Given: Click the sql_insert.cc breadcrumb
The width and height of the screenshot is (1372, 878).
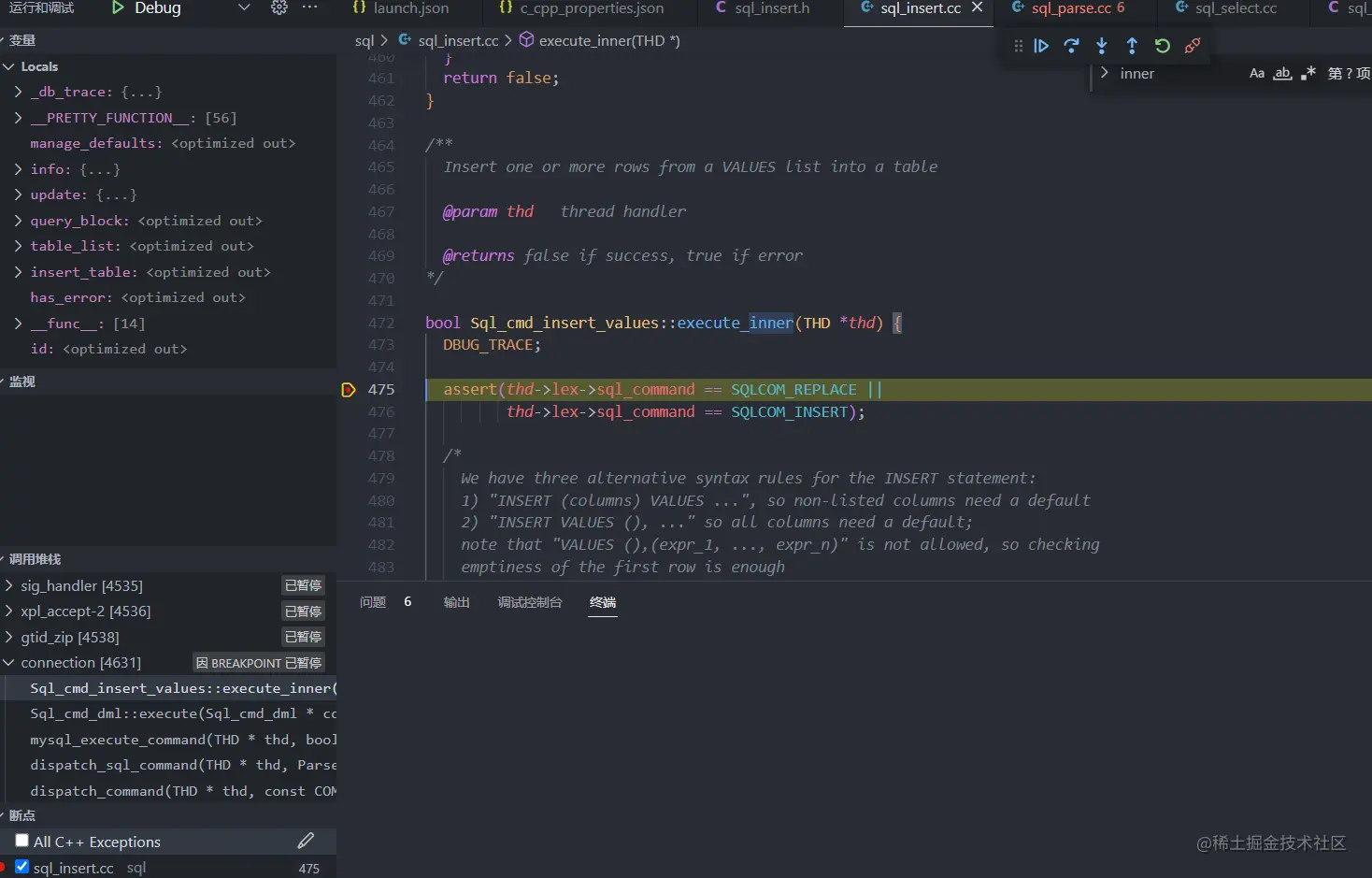Looking at the screenshot, I should point(449,41).
